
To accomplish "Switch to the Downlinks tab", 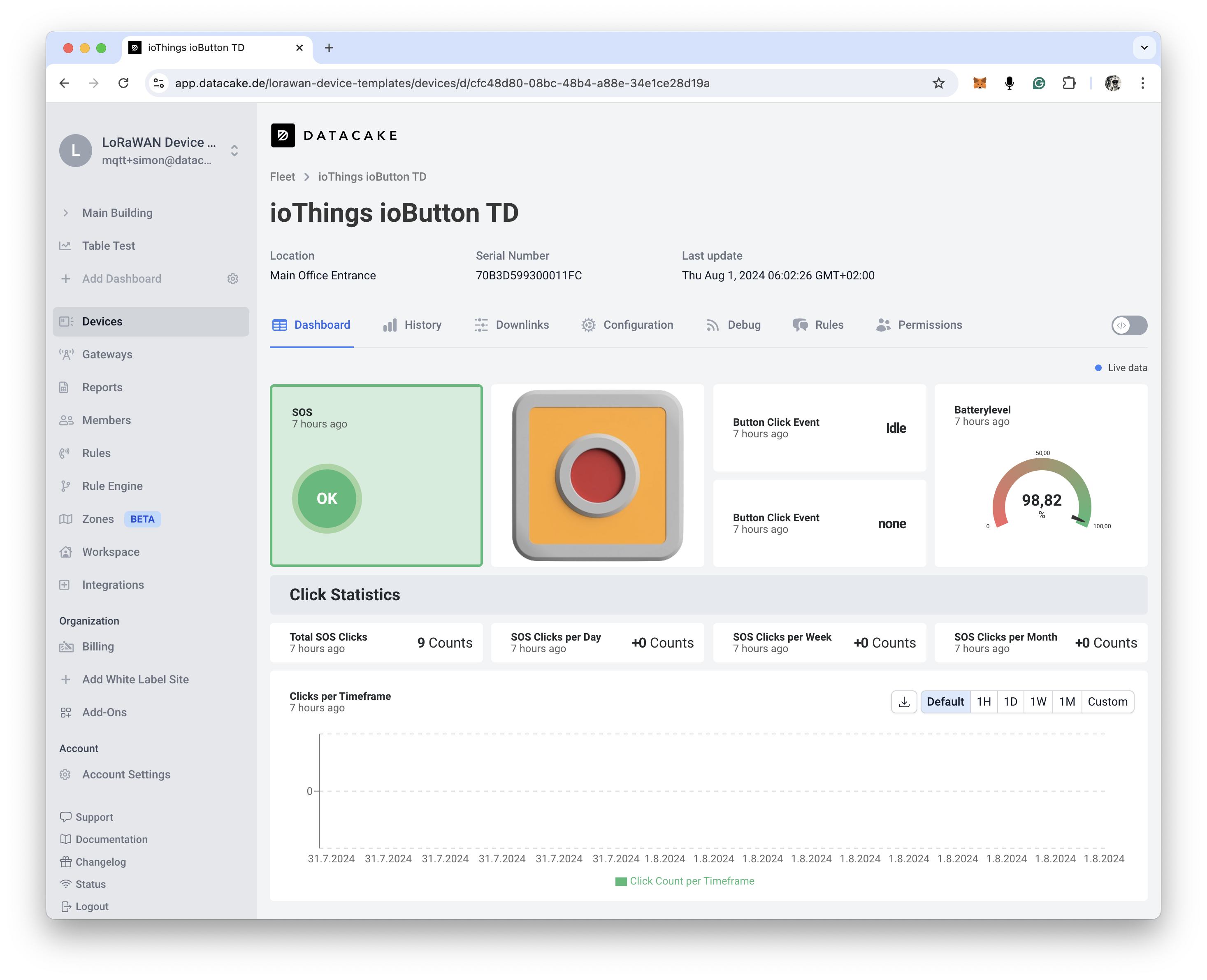I will (x=511, y=325).
